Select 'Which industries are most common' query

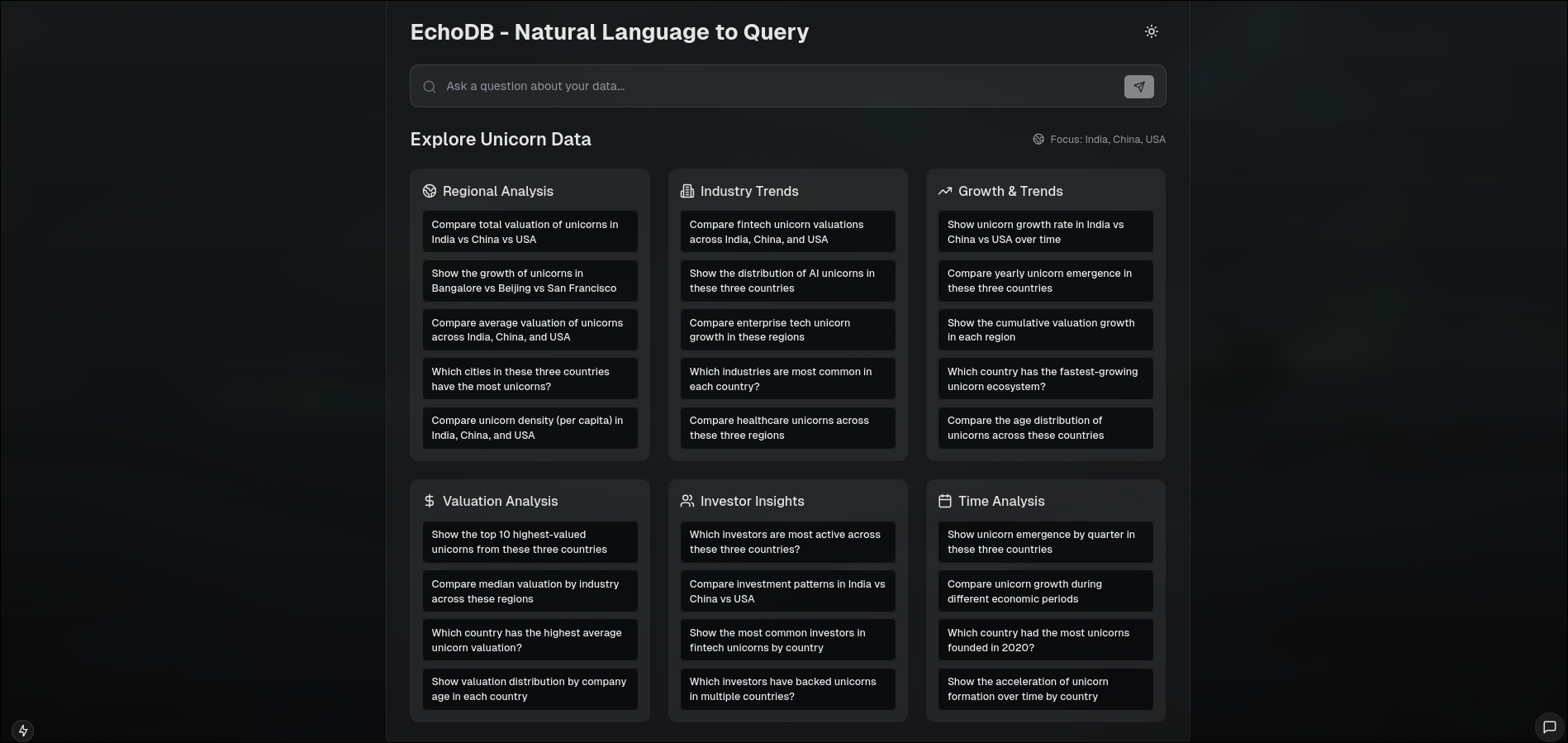pos(787,379)
